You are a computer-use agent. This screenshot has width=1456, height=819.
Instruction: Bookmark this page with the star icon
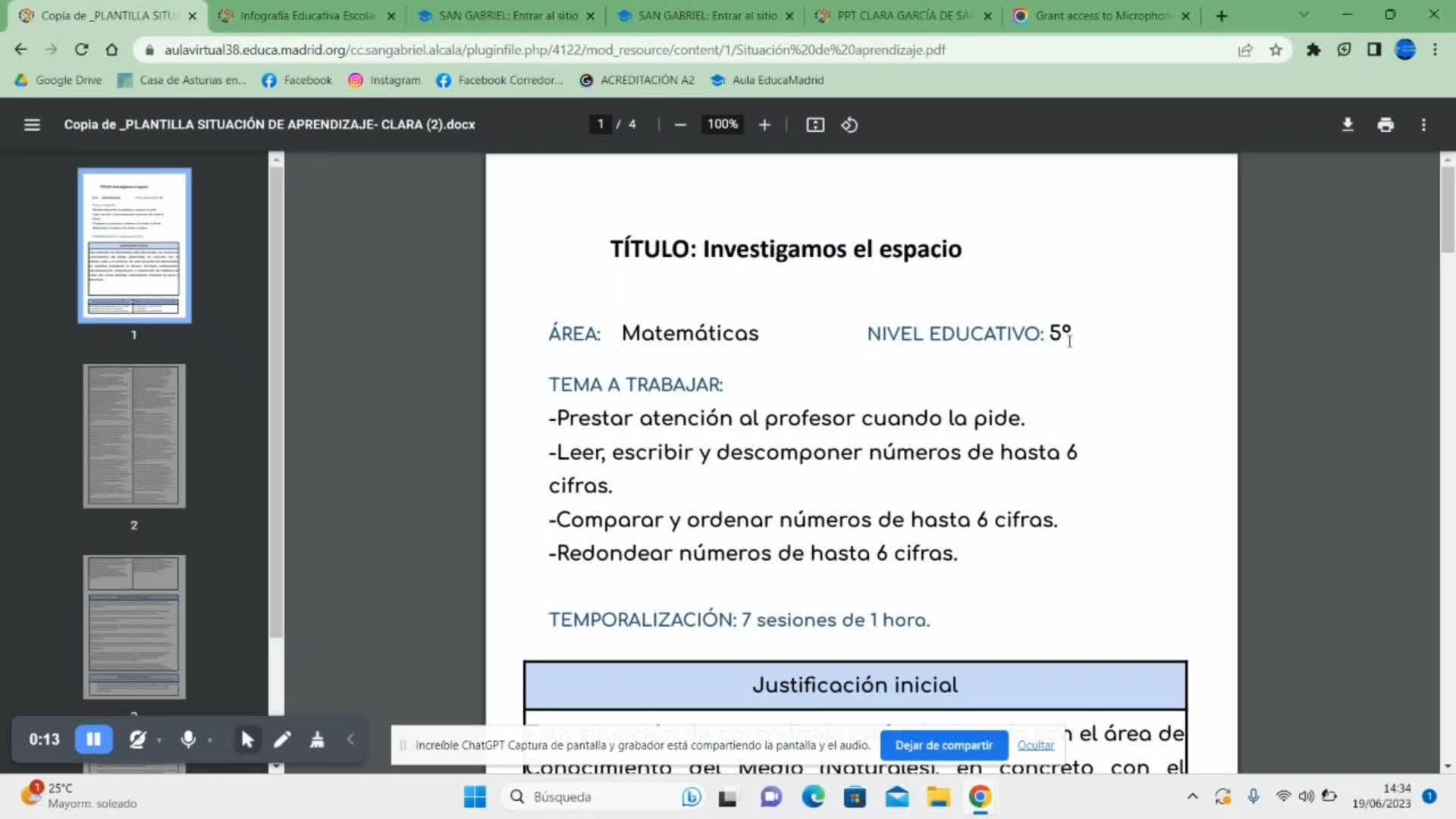pos(1276,50)
